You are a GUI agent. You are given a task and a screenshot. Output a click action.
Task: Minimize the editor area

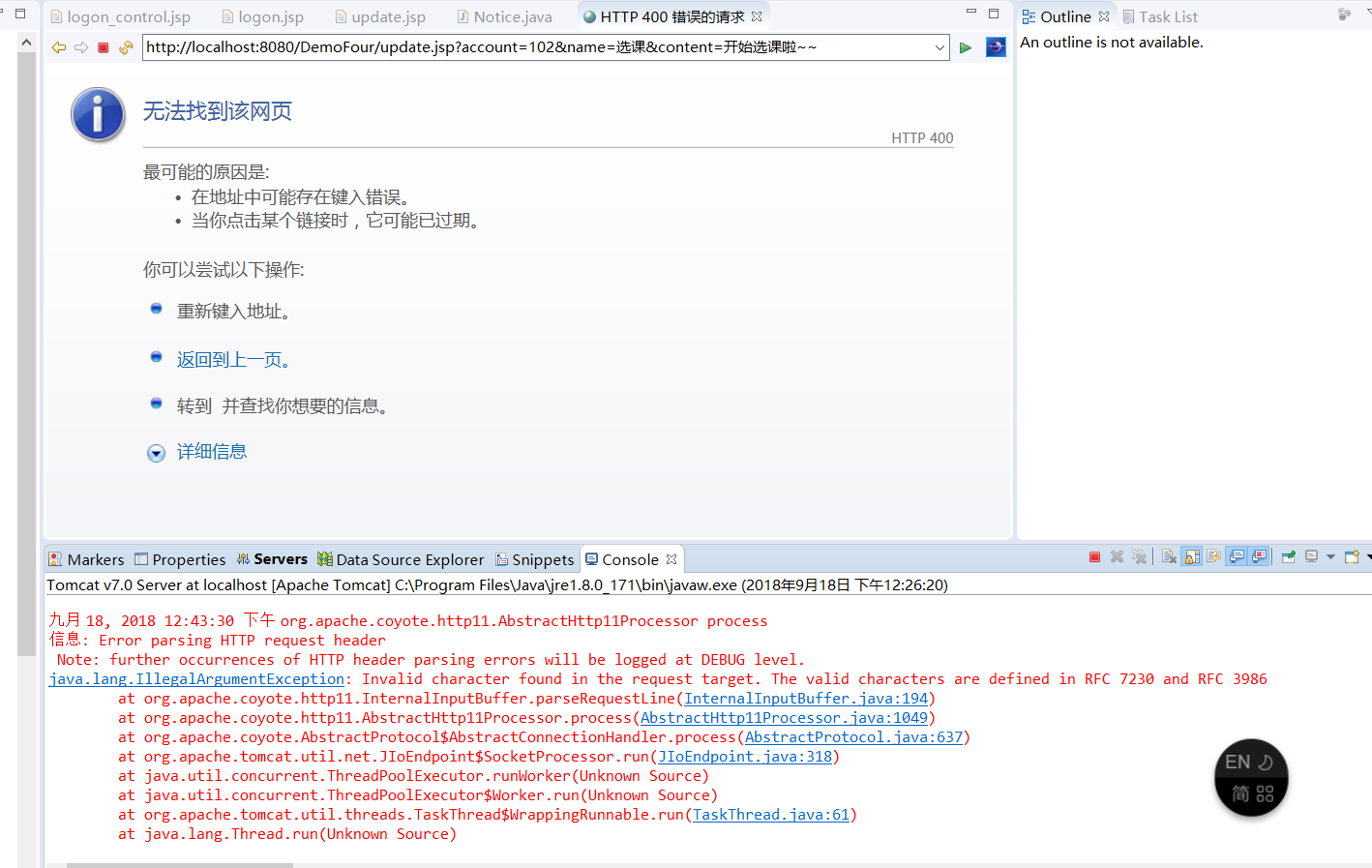point(971,13)
